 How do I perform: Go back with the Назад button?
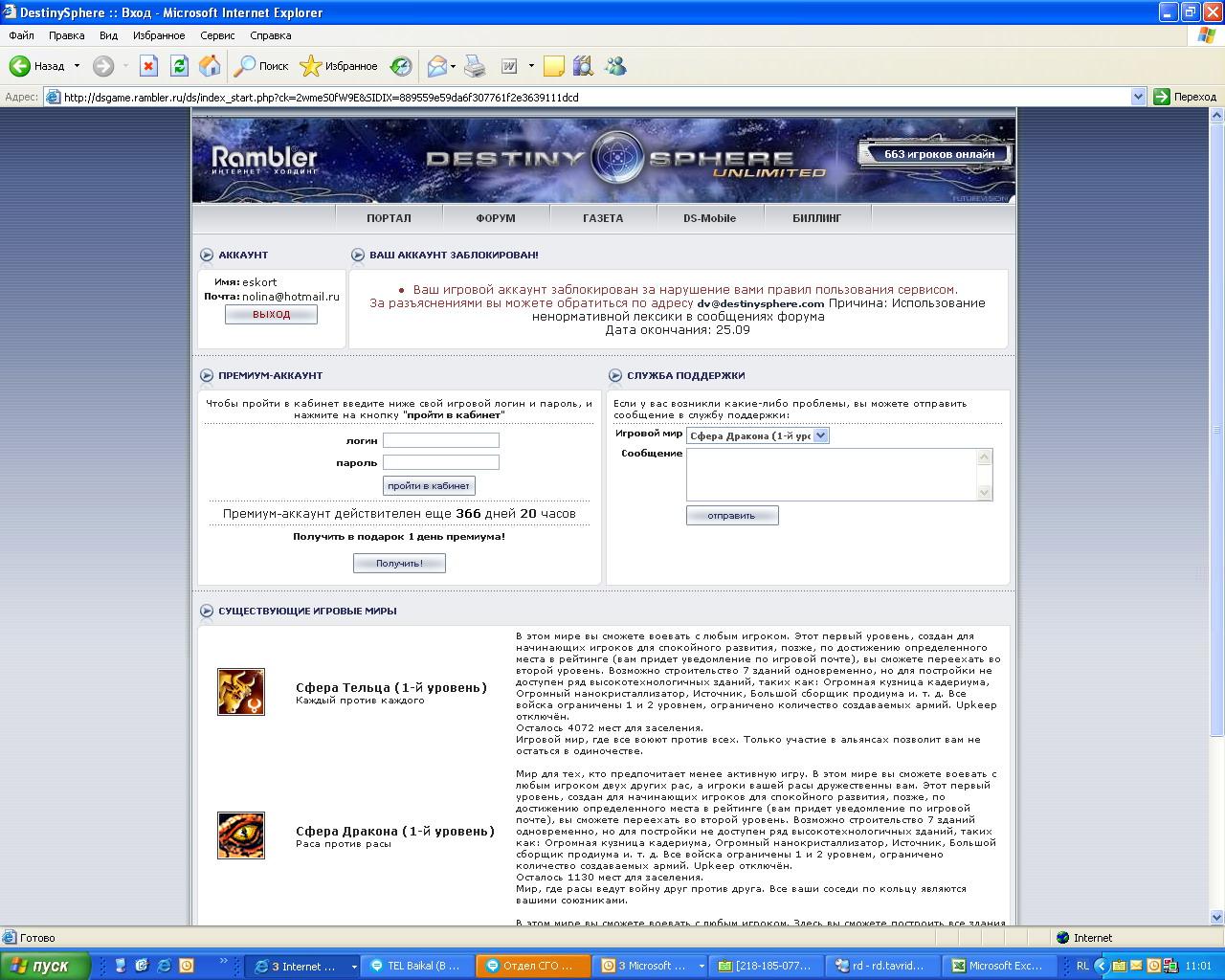(x=38, y=66)
